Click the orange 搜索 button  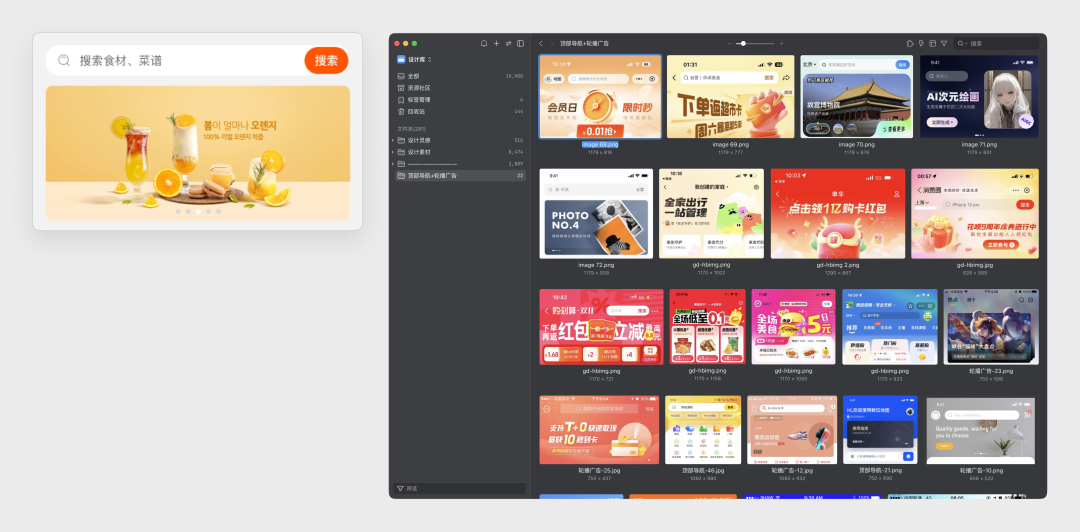click(326, 60)
